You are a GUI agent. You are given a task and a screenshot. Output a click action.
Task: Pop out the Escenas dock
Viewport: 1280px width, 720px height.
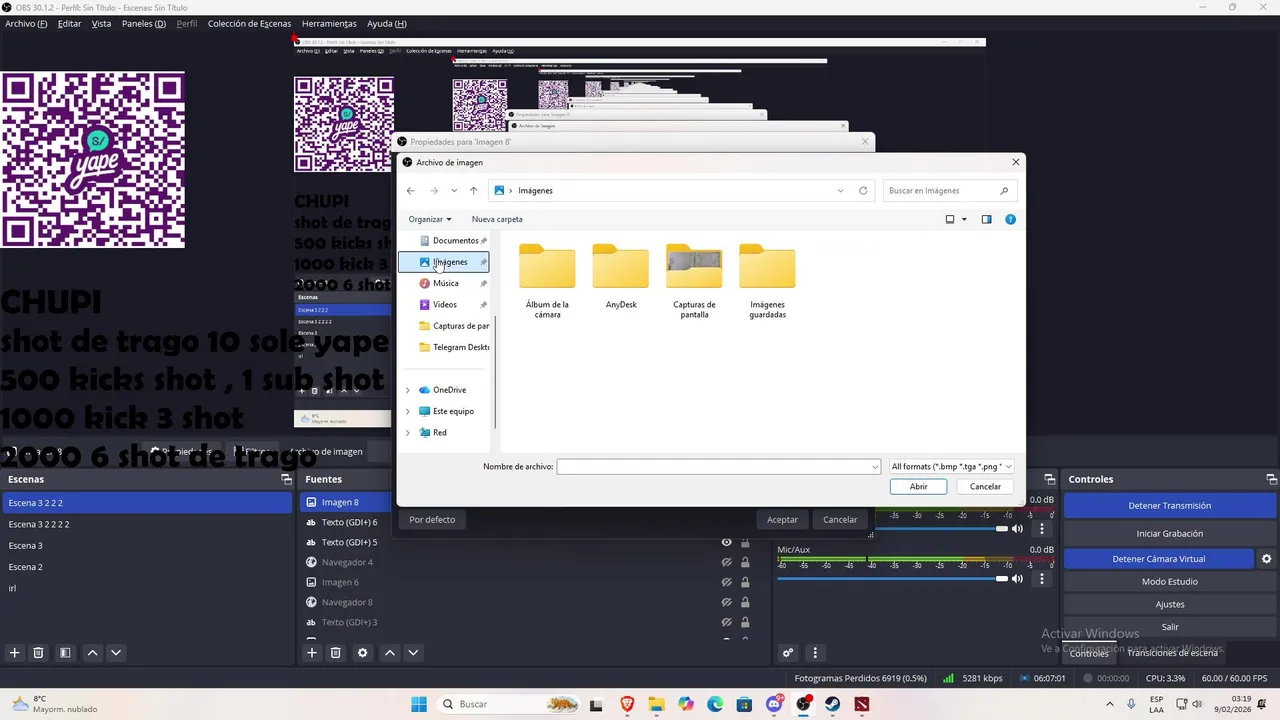pyautogui.click(x=286, y=479)
